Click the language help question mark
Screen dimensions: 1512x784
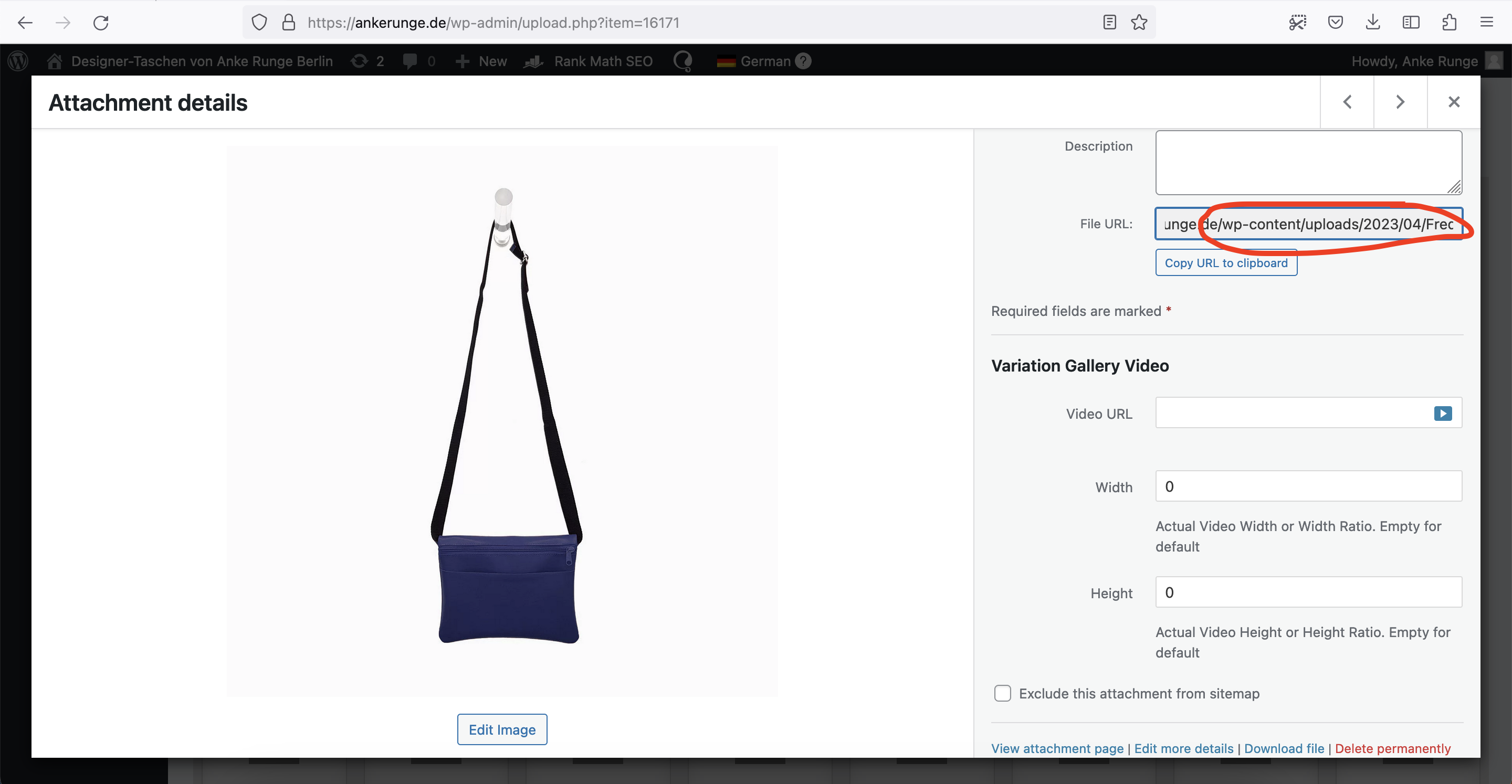click(804, 61)
